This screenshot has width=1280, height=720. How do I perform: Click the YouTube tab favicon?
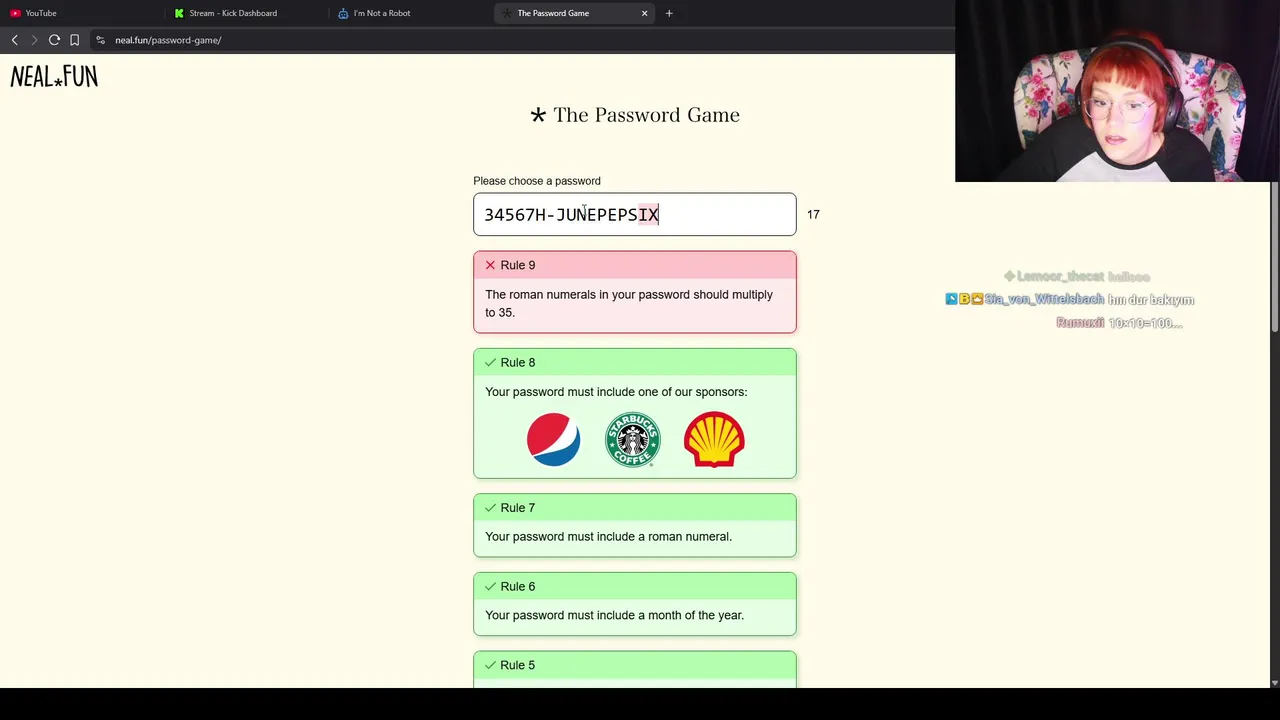(x=15, y=13)
